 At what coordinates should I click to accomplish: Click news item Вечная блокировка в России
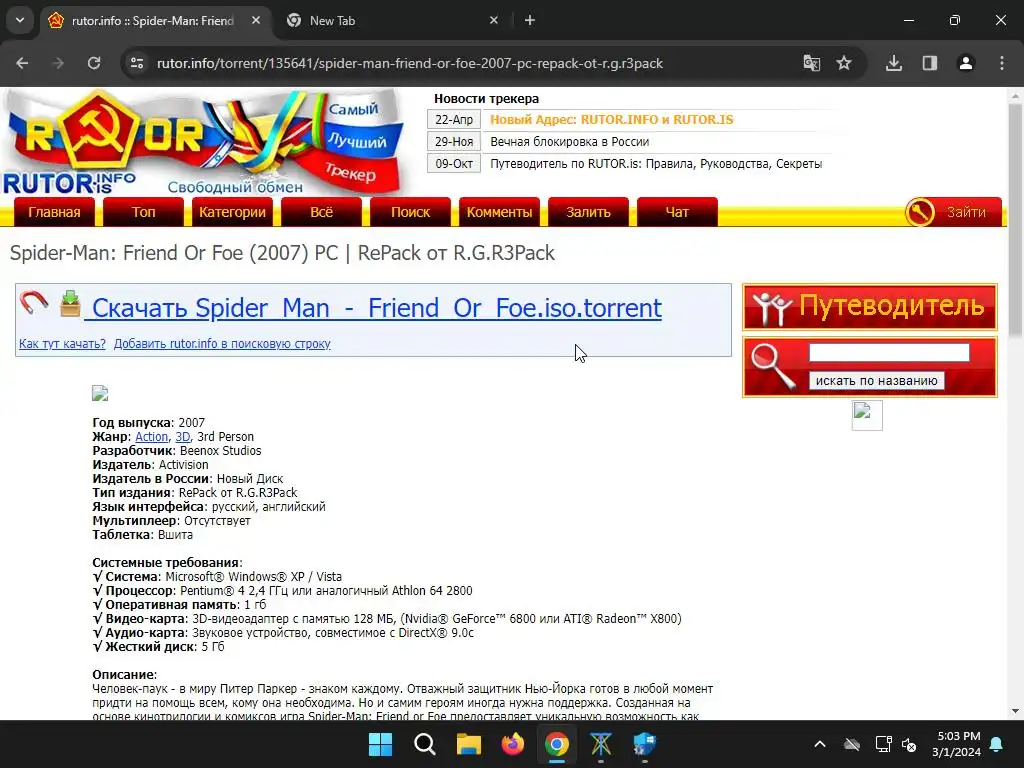click(x=569, y=142)
